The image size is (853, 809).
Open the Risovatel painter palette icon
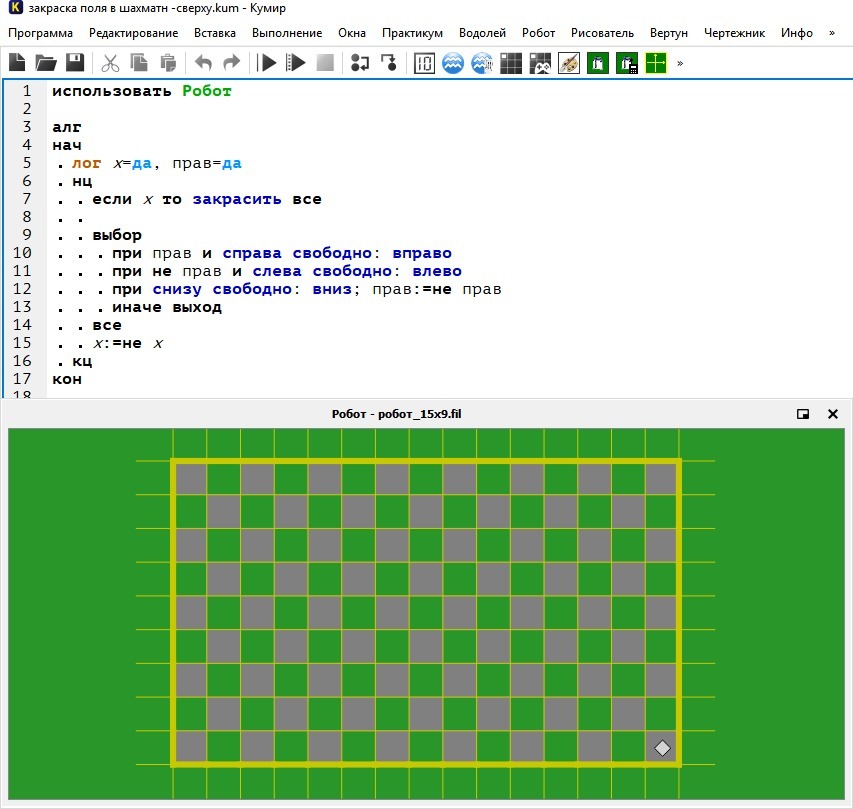tap(569, 63)
